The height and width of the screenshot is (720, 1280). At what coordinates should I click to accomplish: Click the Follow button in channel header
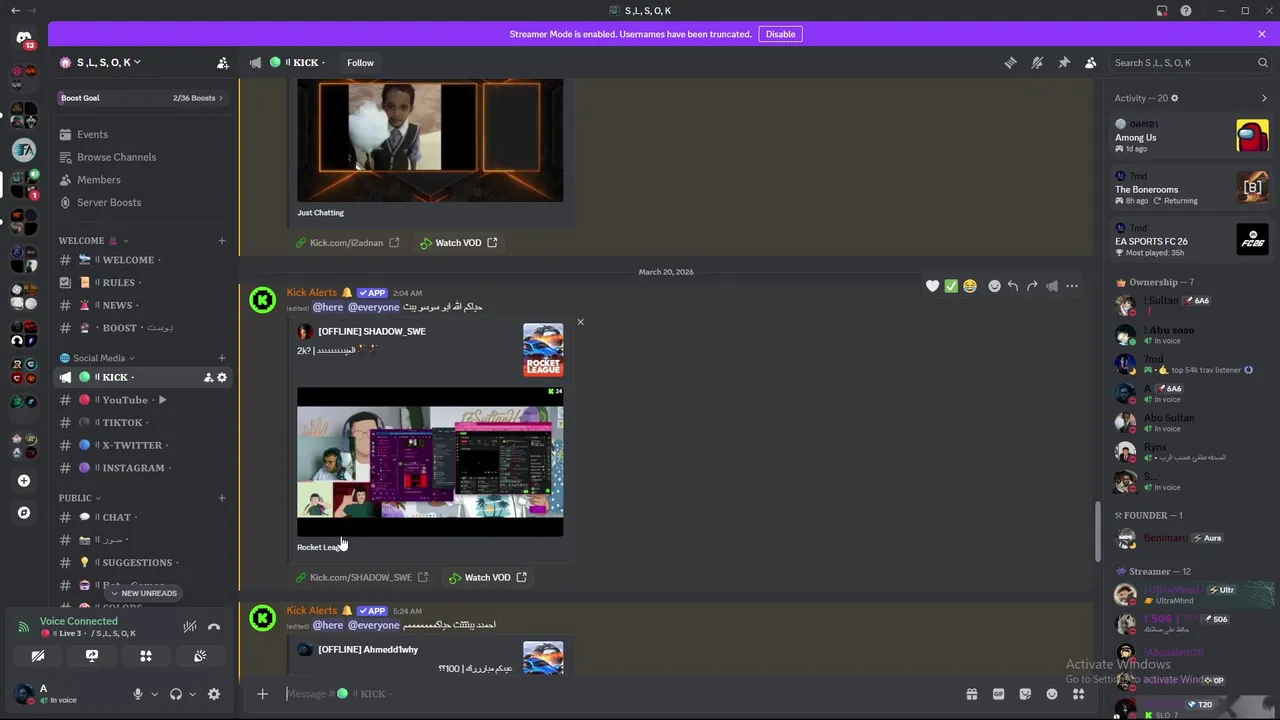(360, 62)
